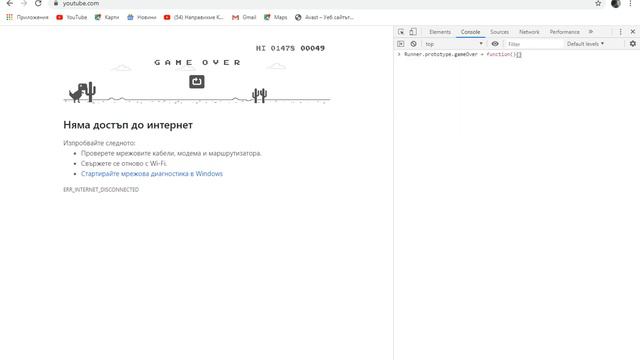
Task: Open the Карти bookmark
Action: (x=107, y=17)
